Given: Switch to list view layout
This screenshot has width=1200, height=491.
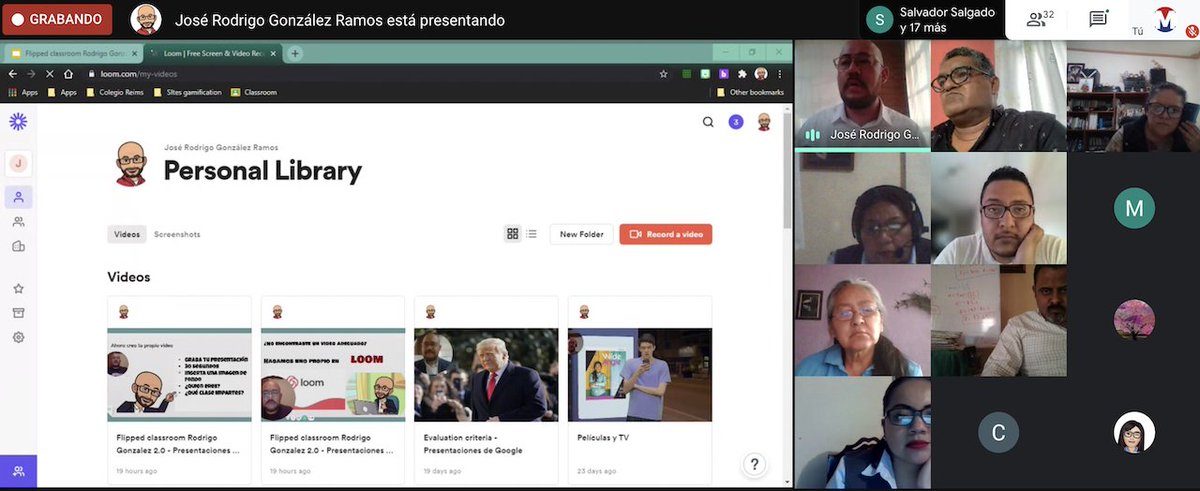Looking at the screenshot, I should pyautogui.click(x=532, y=234).
